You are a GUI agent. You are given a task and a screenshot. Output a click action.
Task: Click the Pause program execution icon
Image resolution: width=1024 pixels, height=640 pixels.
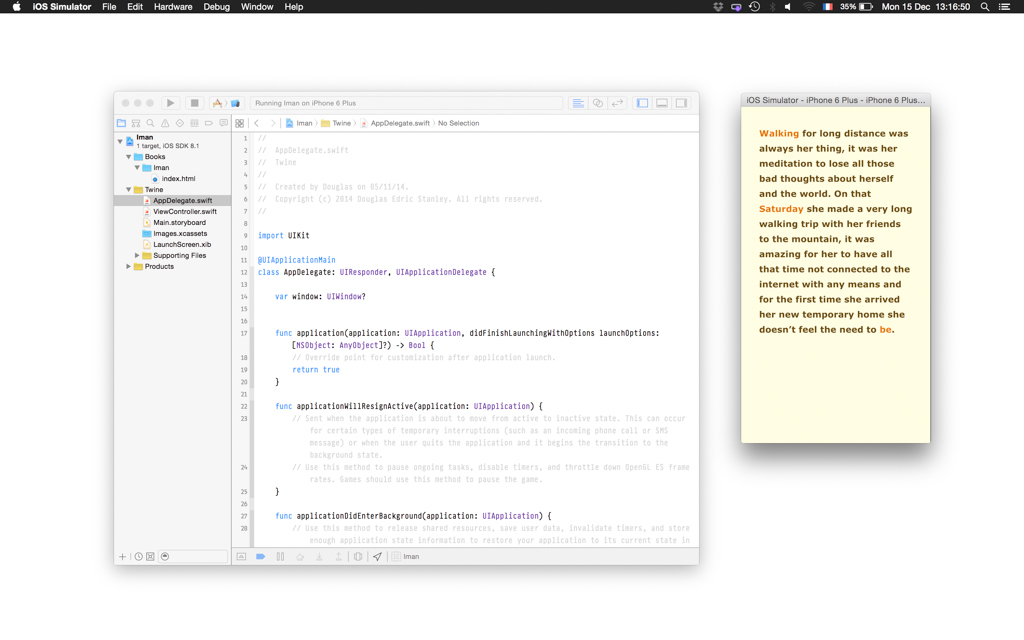click(x=280, y=556)
